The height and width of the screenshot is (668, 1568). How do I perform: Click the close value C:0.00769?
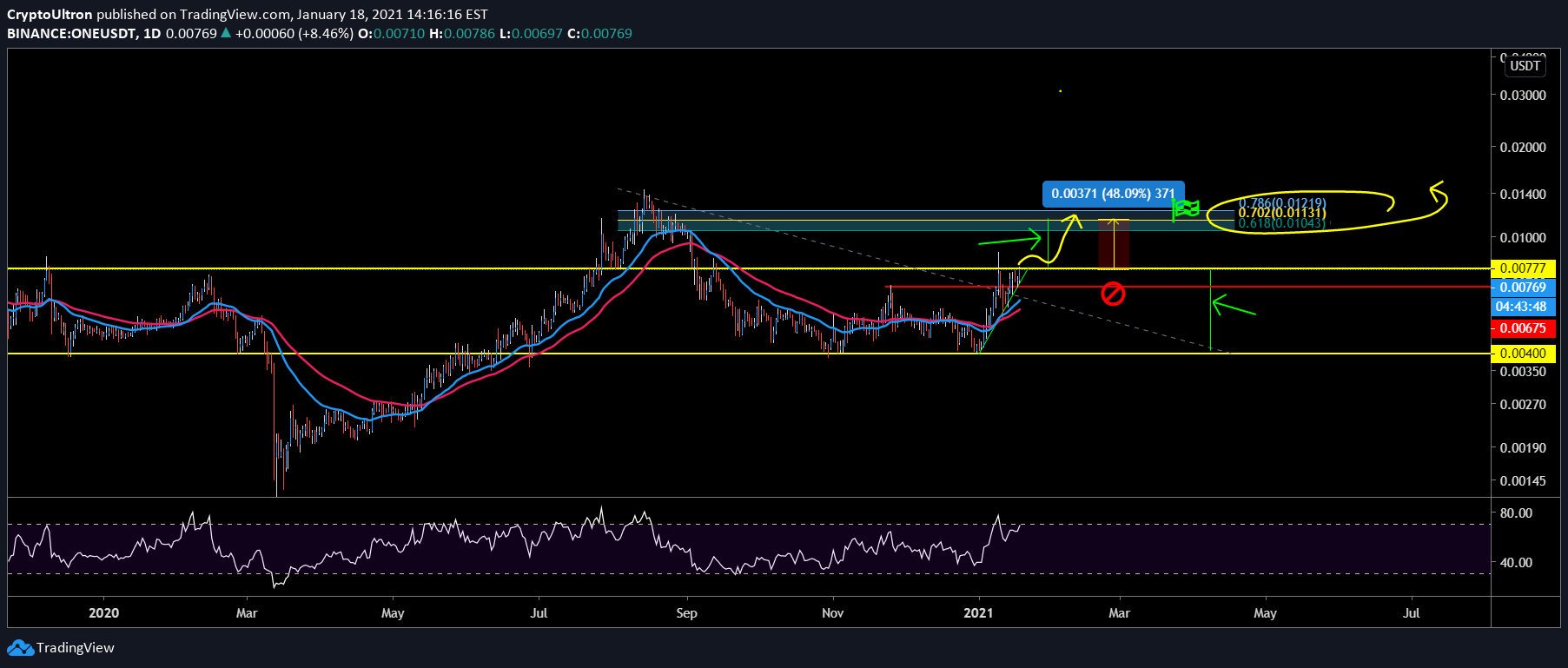pyautogui.click(x=600, y=33)
